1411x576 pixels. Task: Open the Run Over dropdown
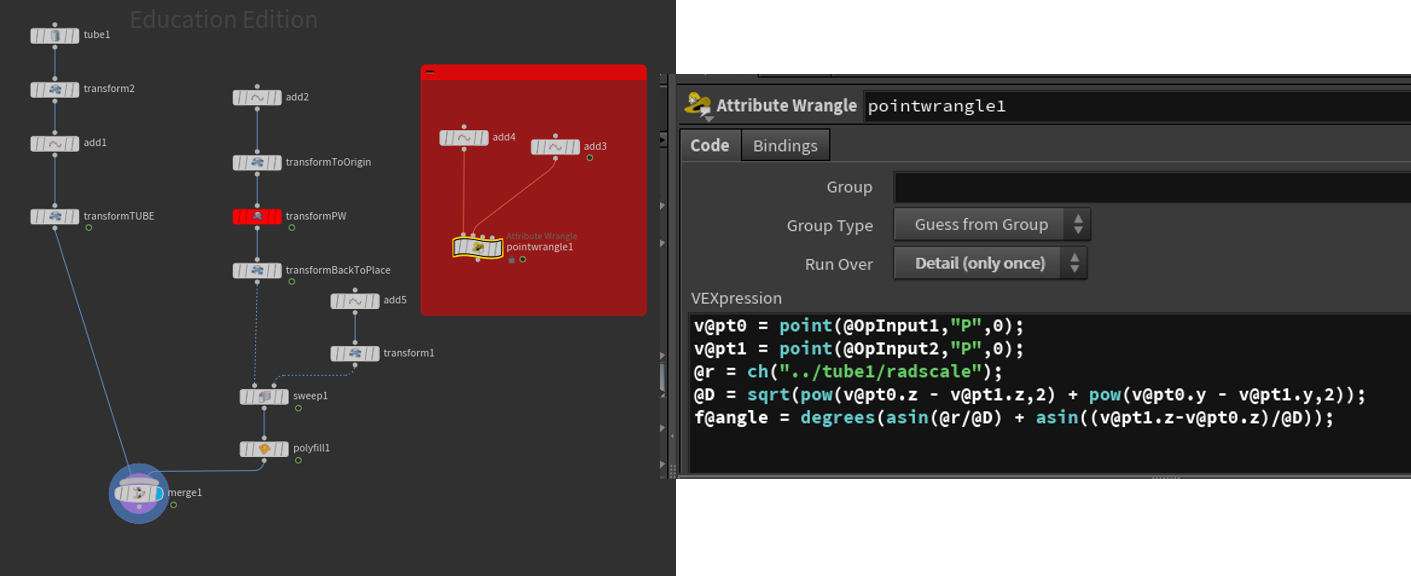tap(989, 263)
